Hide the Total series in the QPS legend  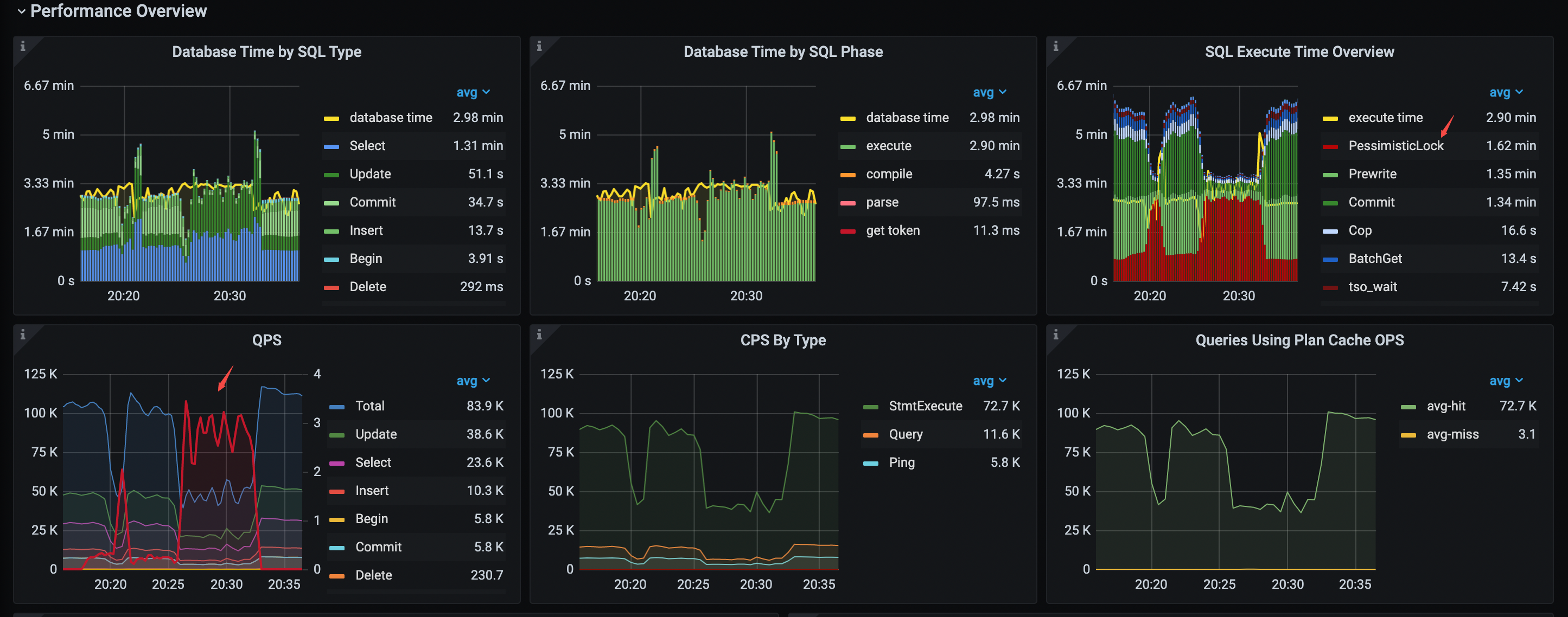(371, 406)
